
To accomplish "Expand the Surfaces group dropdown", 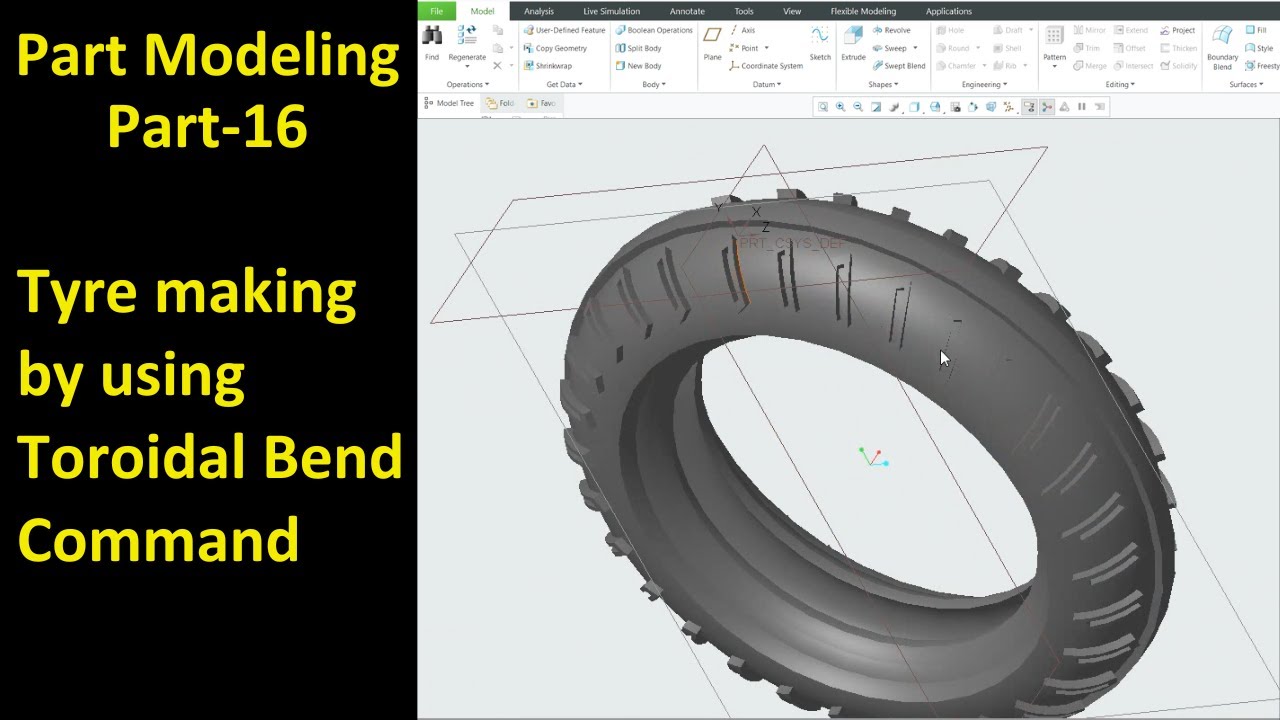I will pos(1247,85).
